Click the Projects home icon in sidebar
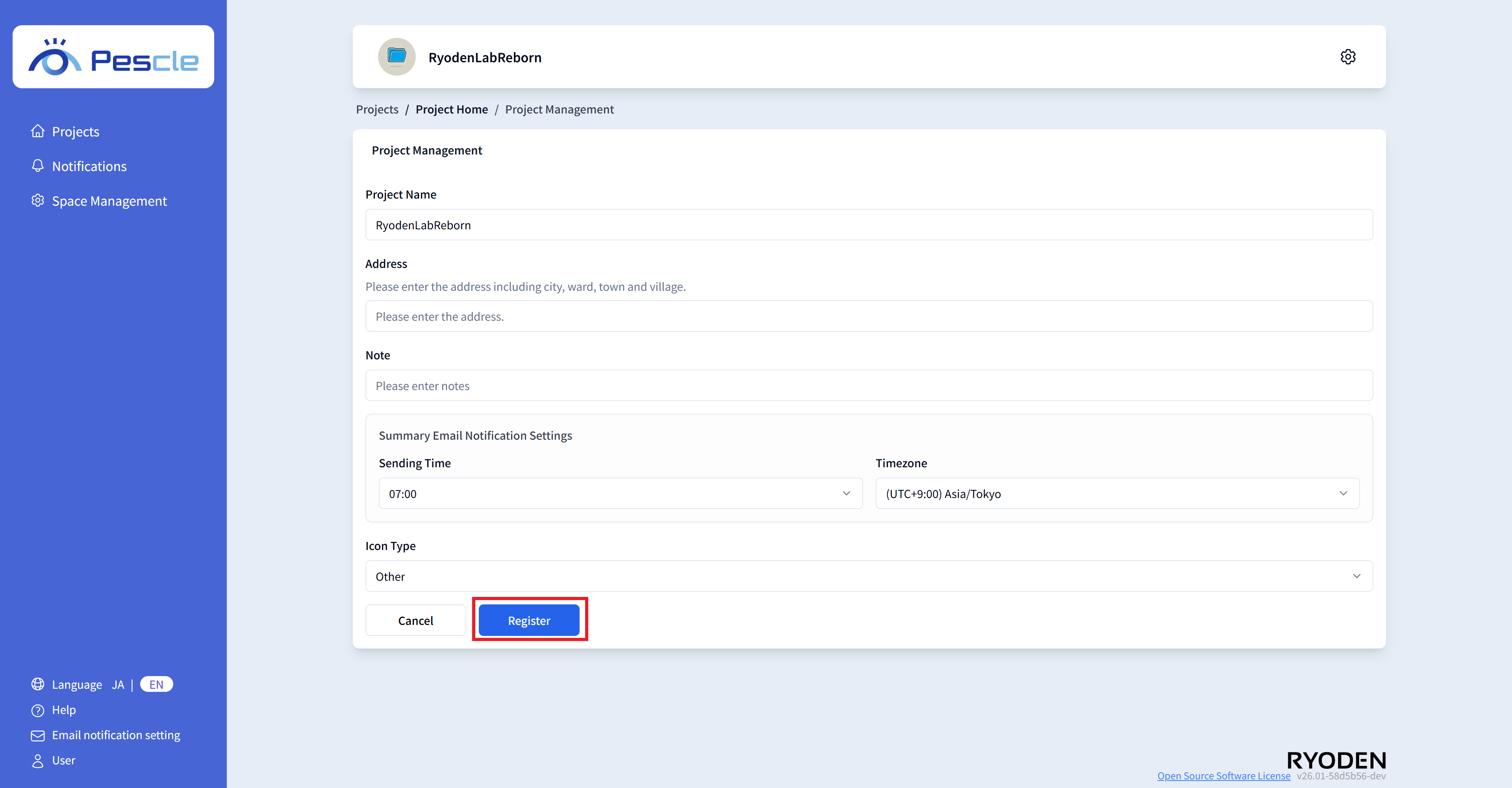 click(37, 131)
